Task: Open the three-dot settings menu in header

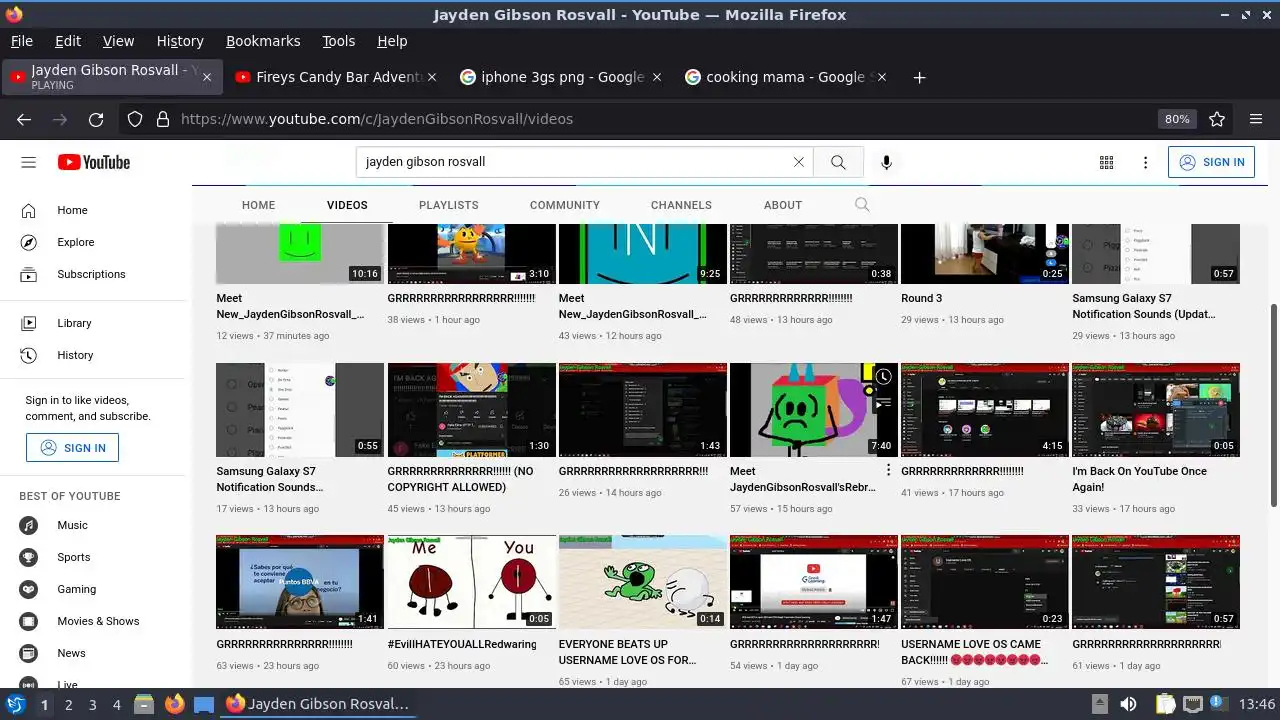Action: pyautogui.click(x=1146, y=162)
